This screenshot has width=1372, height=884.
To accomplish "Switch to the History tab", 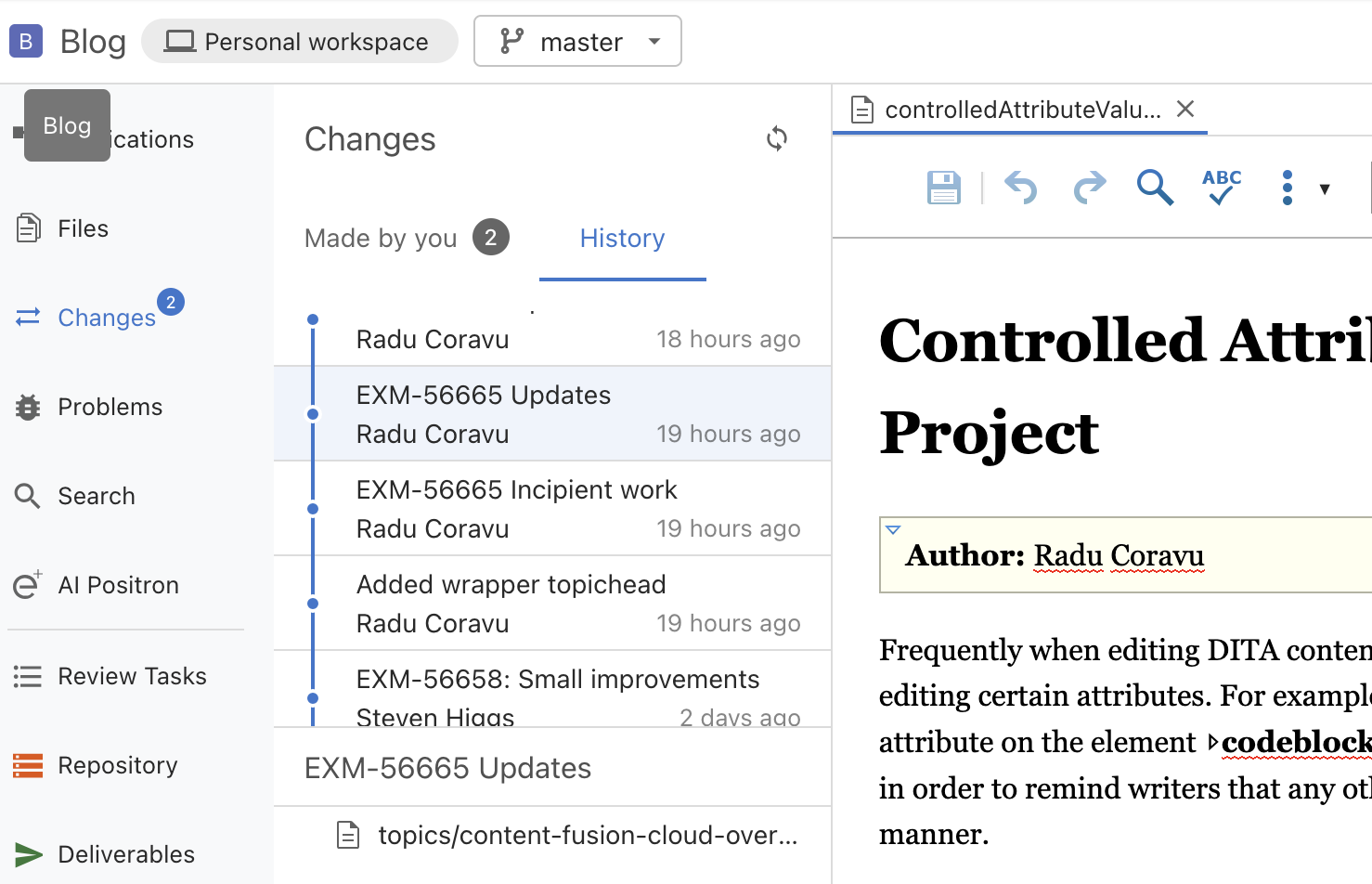I will (622, 239).
